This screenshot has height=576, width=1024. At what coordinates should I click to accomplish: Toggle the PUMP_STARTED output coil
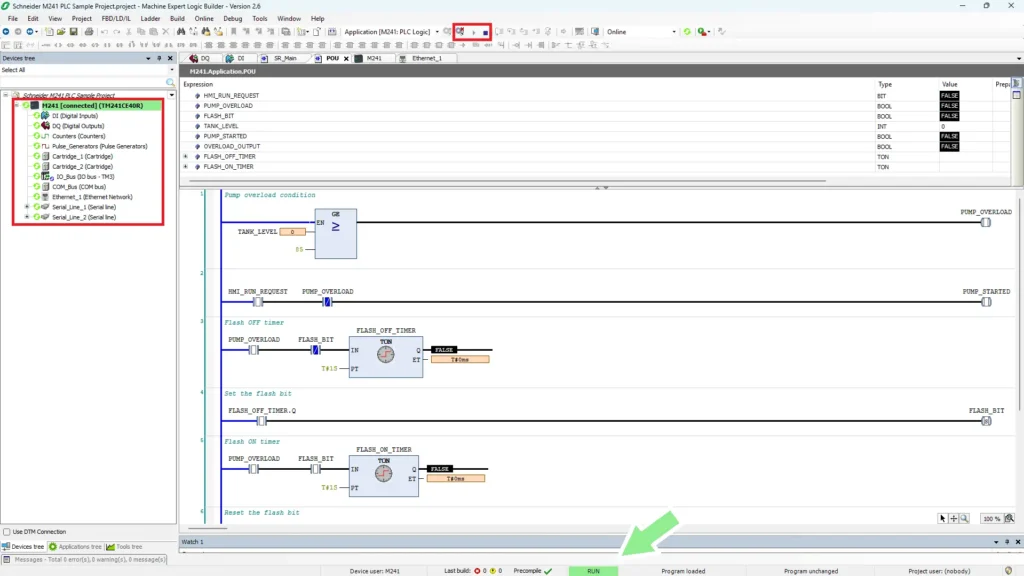pyautogui.click(x=986, y=302)
